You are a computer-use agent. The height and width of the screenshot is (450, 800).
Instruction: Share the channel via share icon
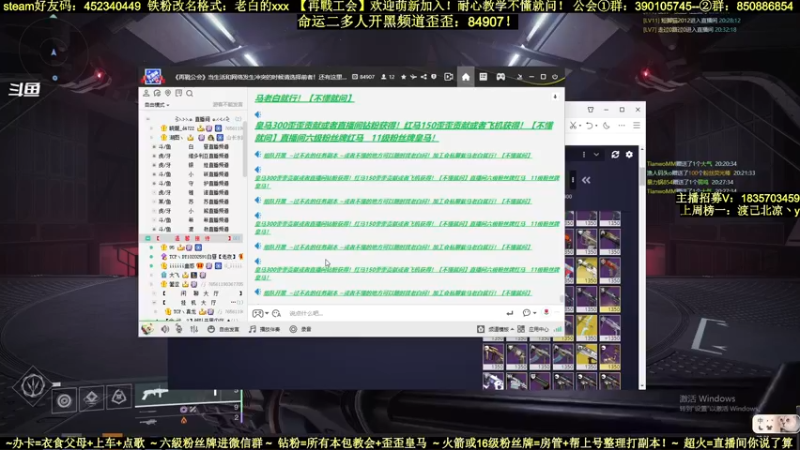click(x=423, y=77)
